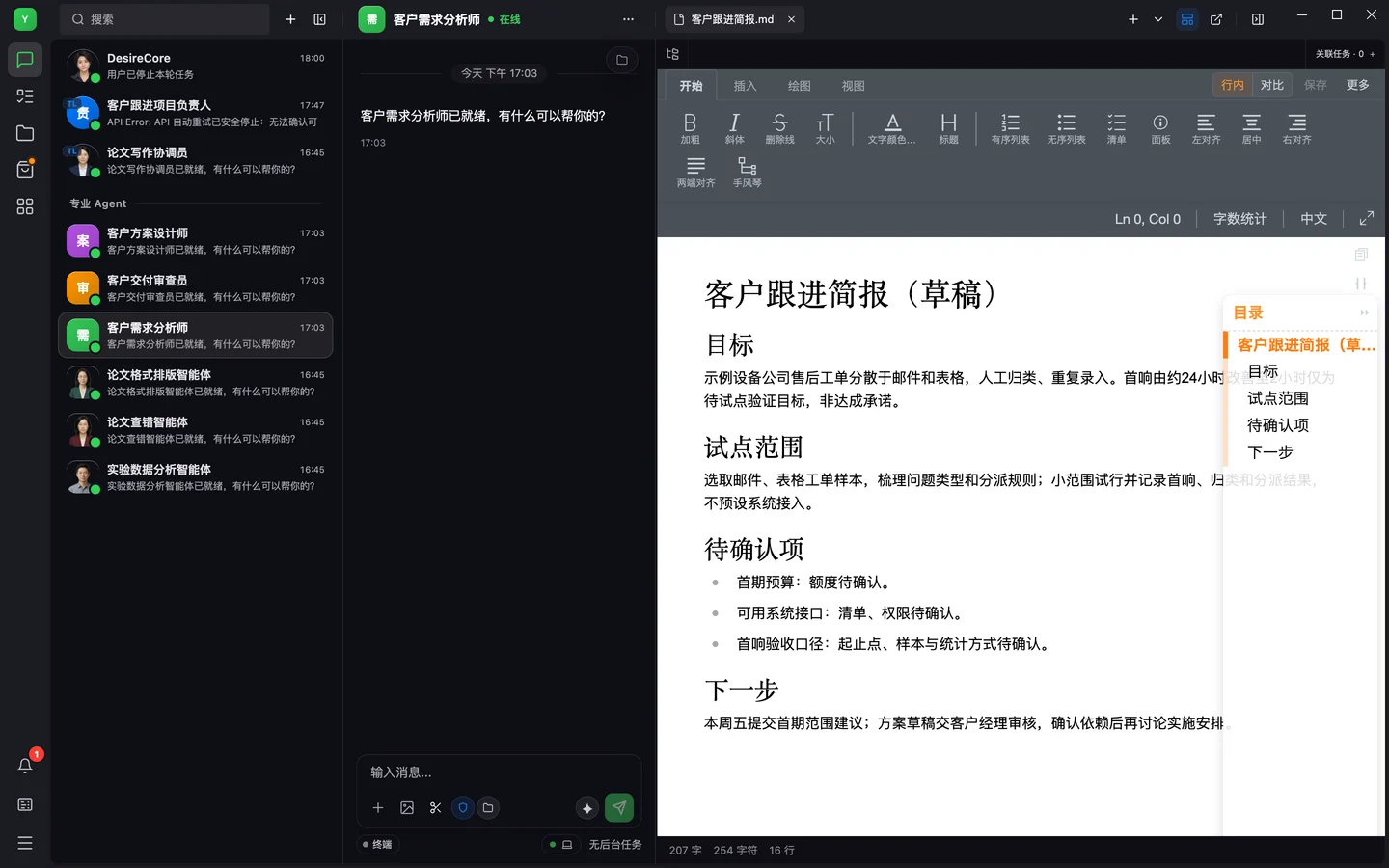Insert an accordion (手风琴) block
Screen dimensions: 1389x868
pos(747,172)
